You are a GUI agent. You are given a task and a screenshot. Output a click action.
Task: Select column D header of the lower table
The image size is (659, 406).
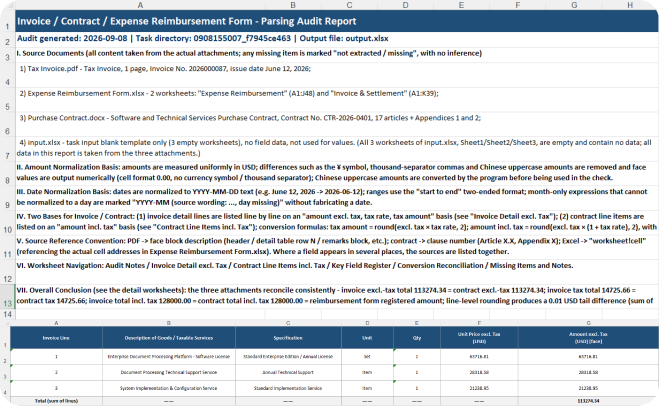(367, 323)
